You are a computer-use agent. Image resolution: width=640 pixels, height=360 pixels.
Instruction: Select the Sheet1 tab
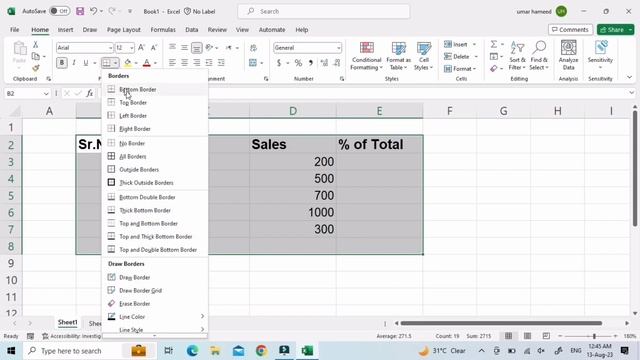(67, 323)
